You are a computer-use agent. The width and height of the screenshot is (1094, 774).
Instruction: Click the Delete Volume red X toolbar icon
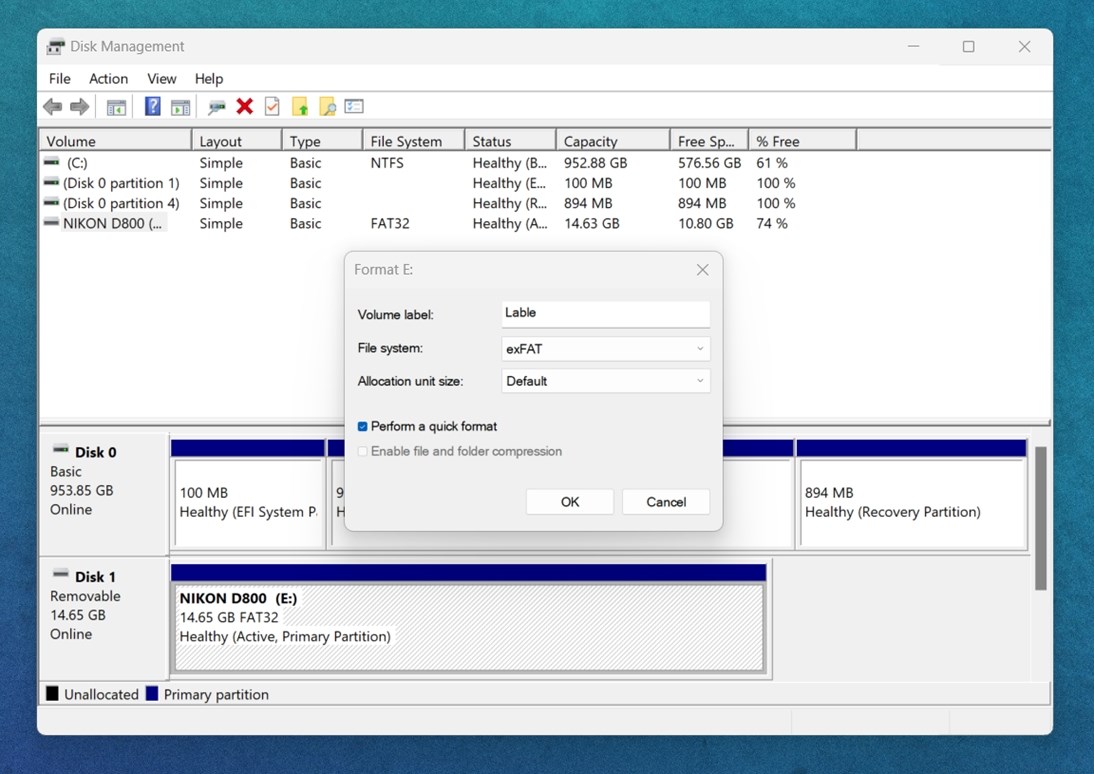244,106
